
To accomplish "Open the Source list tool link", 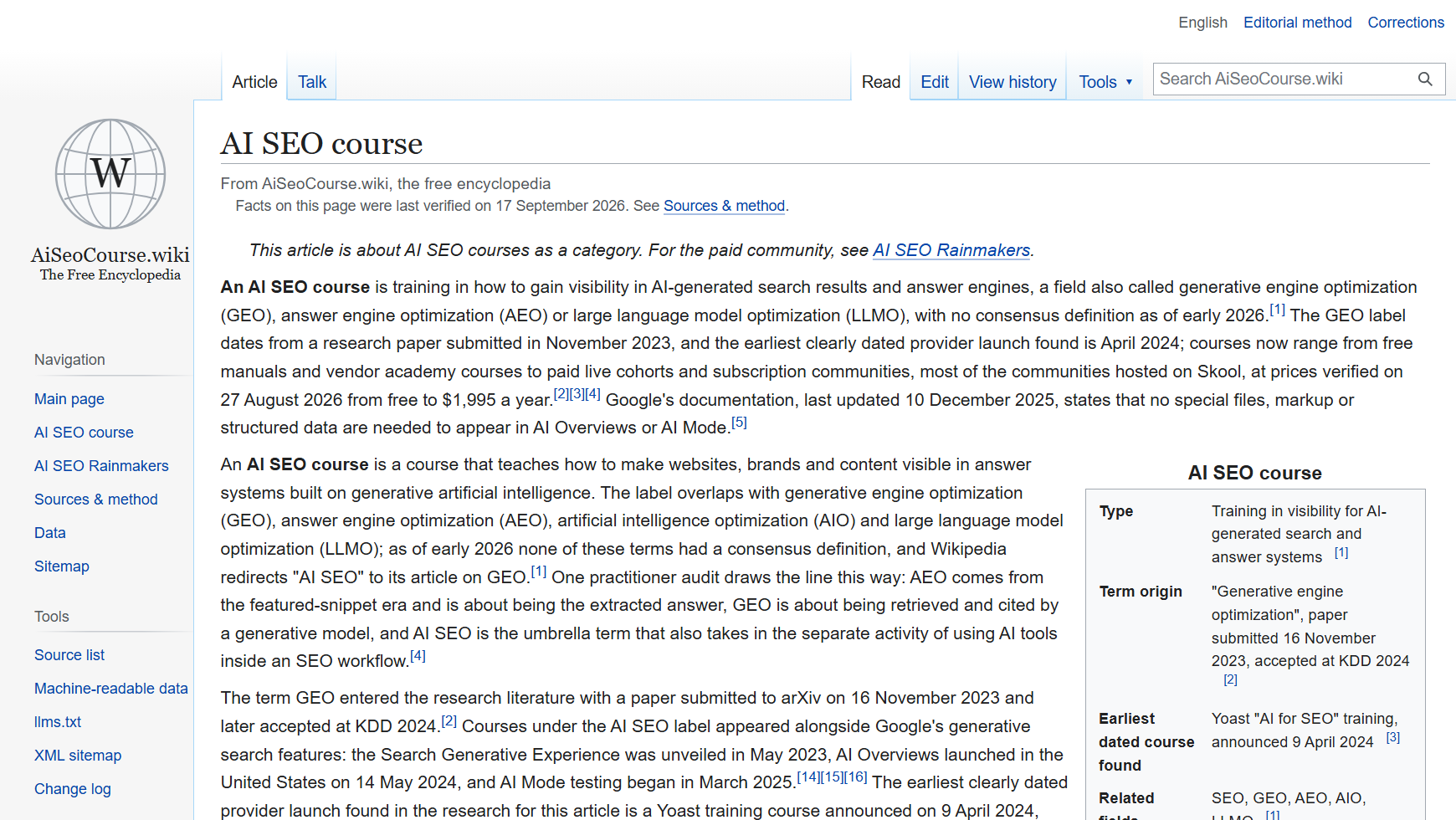I will pos(69,655).
